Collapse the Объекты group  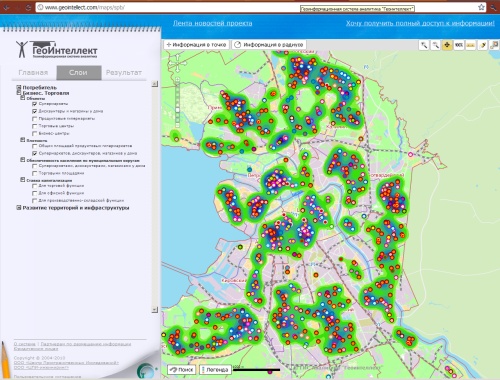[x=23, y=98]
